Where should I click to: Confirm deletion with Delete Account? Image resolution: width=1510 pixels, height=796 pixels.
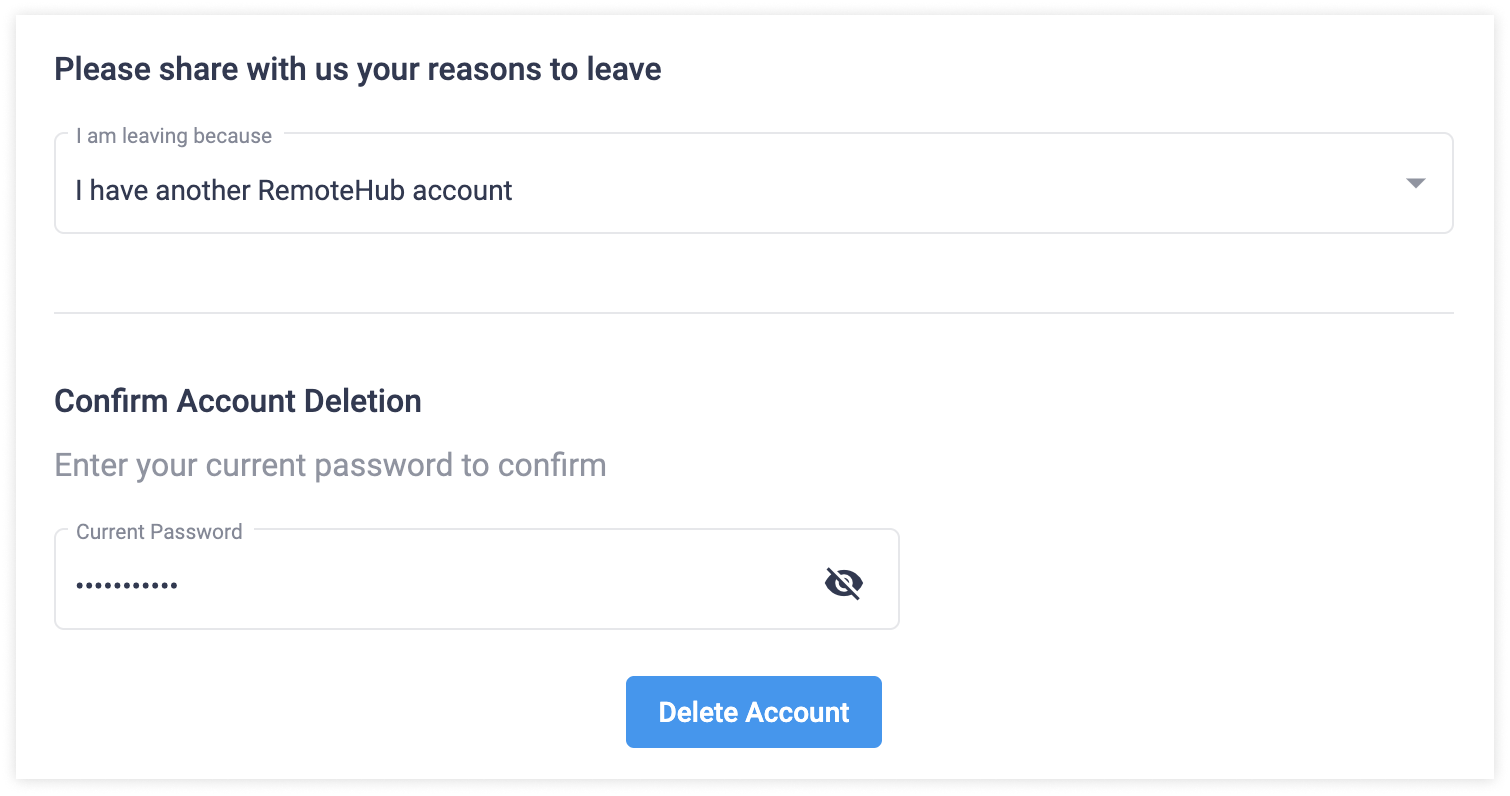pos(753,711)
